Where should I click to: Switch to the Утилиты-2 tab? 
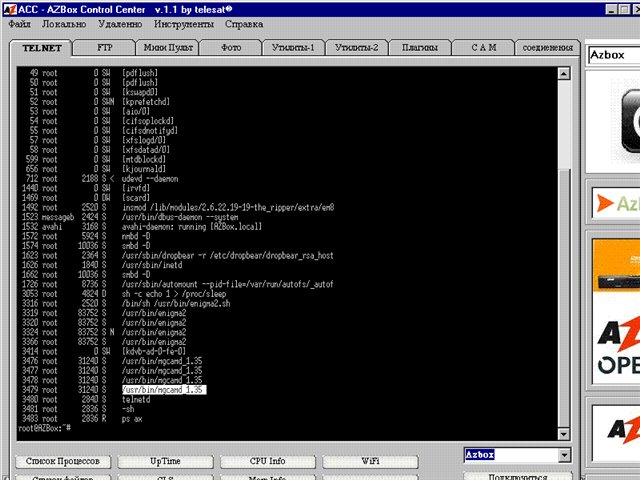(357, 48)
